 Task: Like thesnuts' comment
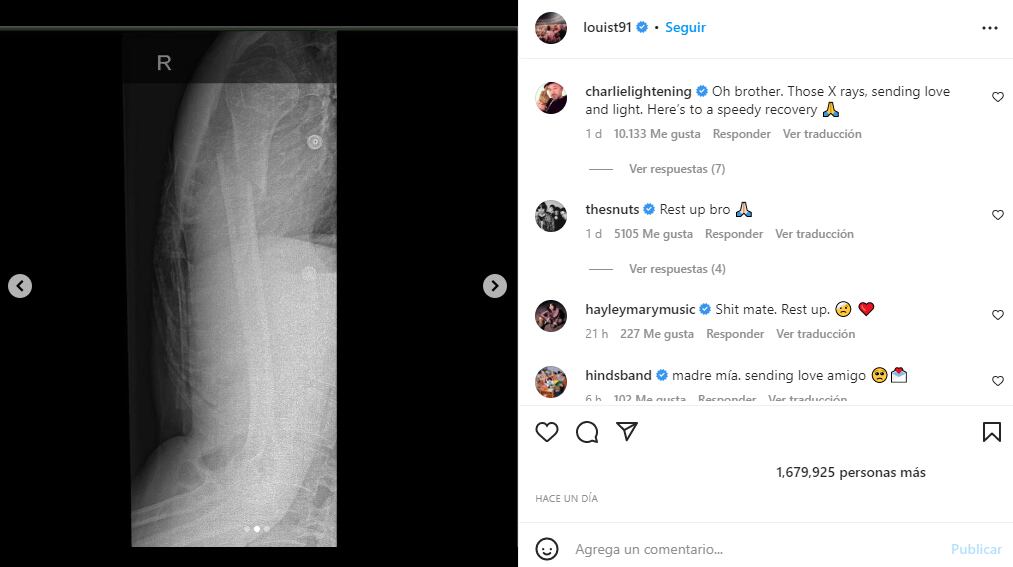point(997,215)
